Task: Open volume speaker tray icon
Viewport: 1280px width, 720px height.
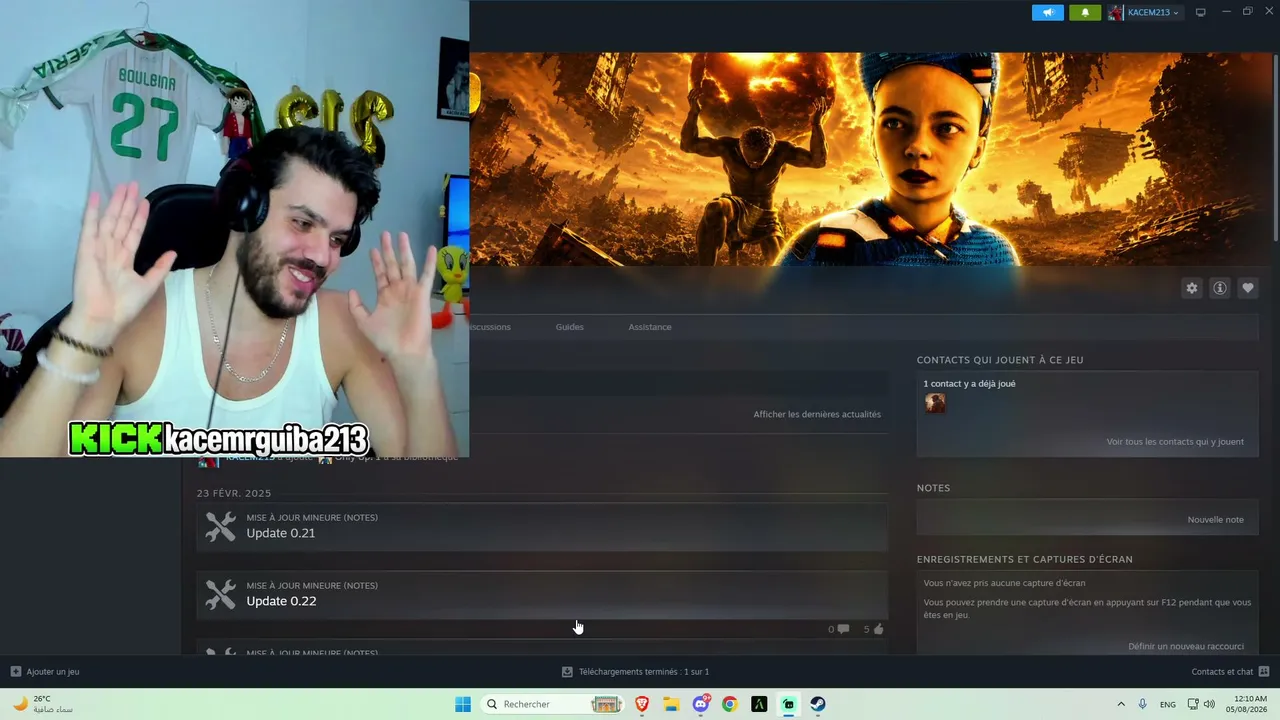Action: [x=1209, y=704]
